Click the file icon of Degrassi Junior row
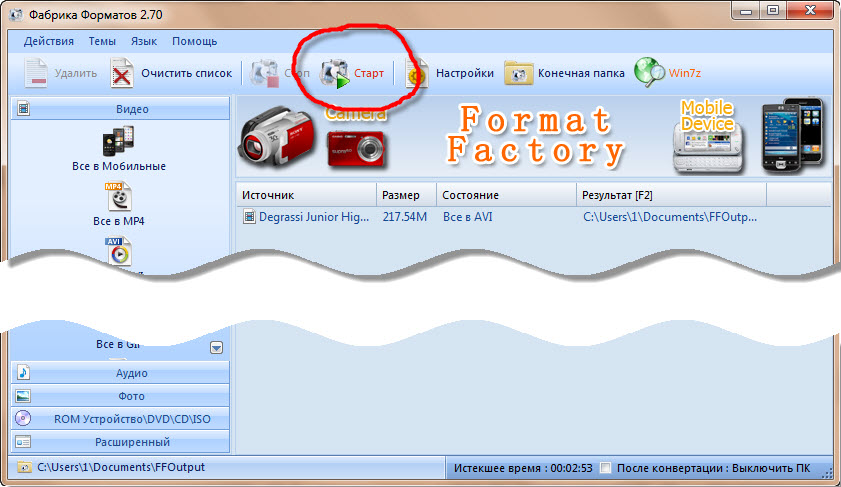 tap(249, 217)
